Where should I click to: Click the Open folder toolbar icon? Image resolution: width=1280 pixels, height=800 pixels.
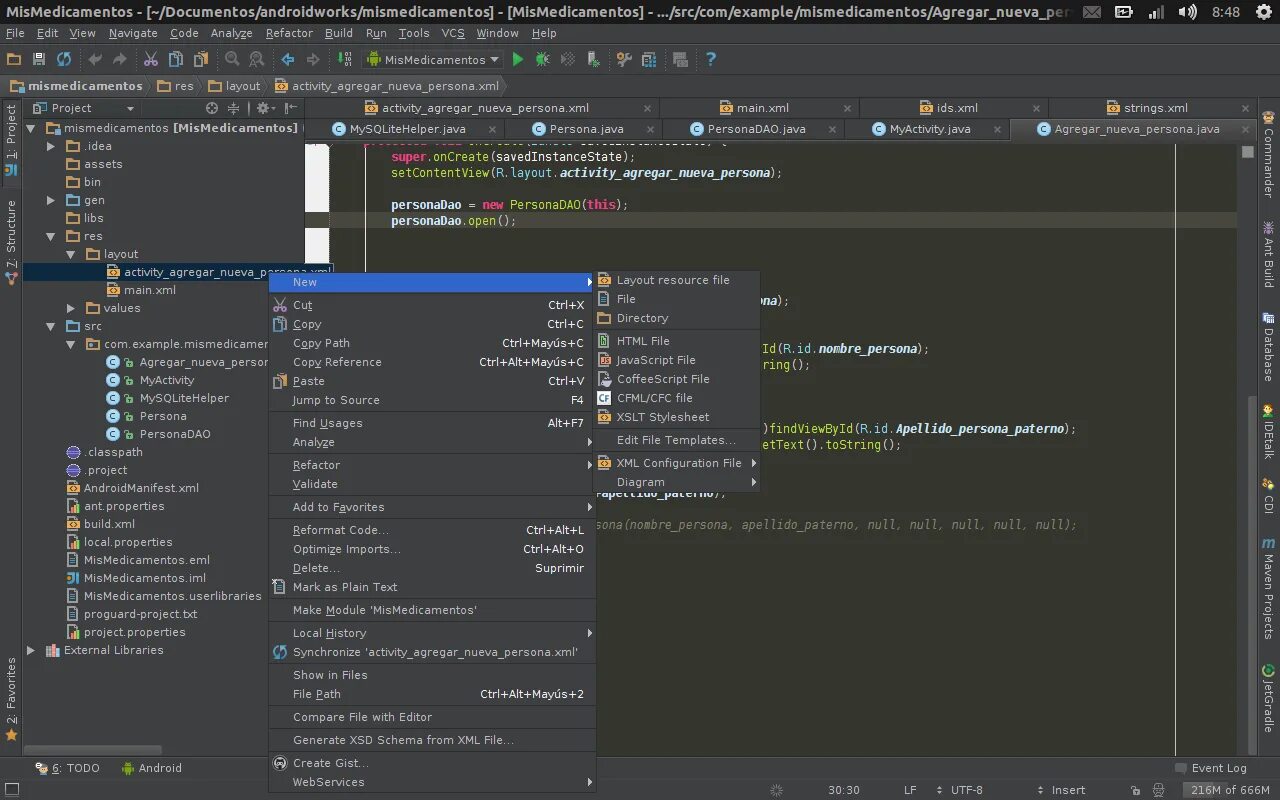click(x=14, y=60)
